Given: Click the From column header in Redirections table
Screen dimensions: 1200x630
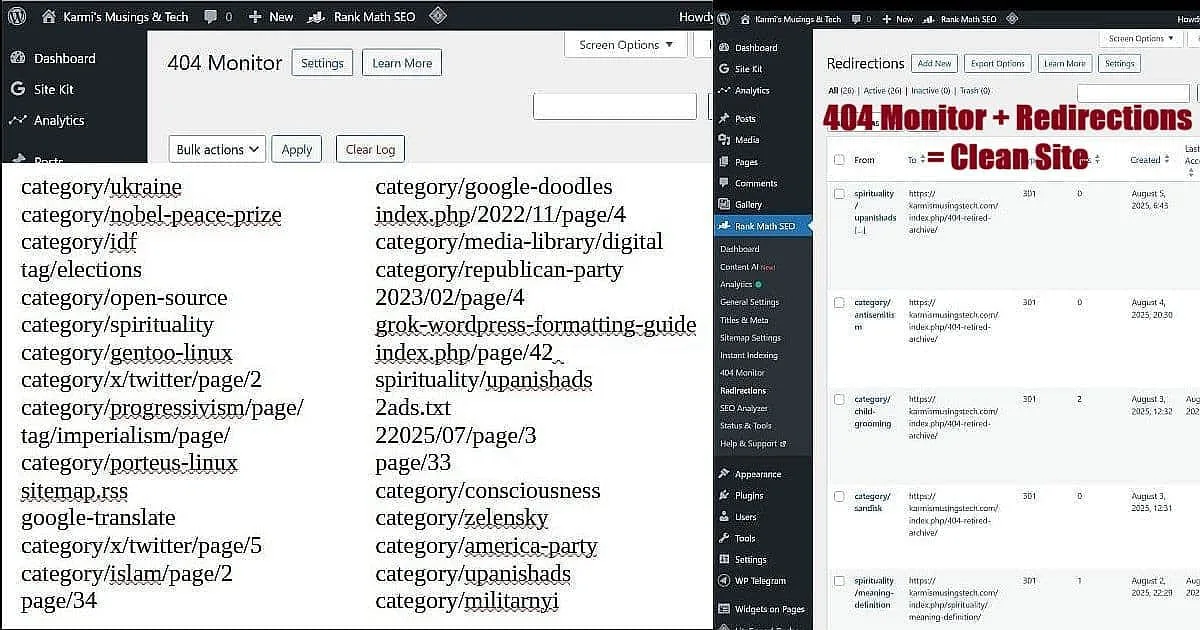Looking at the screenshot, I should 864,160.
